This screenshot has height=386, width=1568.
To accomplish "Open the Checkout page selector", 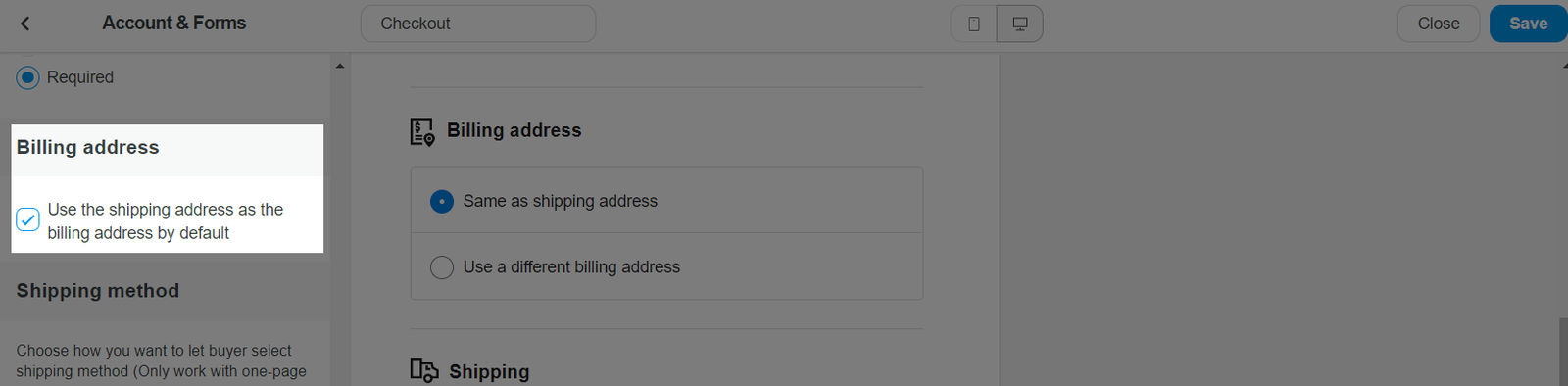I will 478,24.
